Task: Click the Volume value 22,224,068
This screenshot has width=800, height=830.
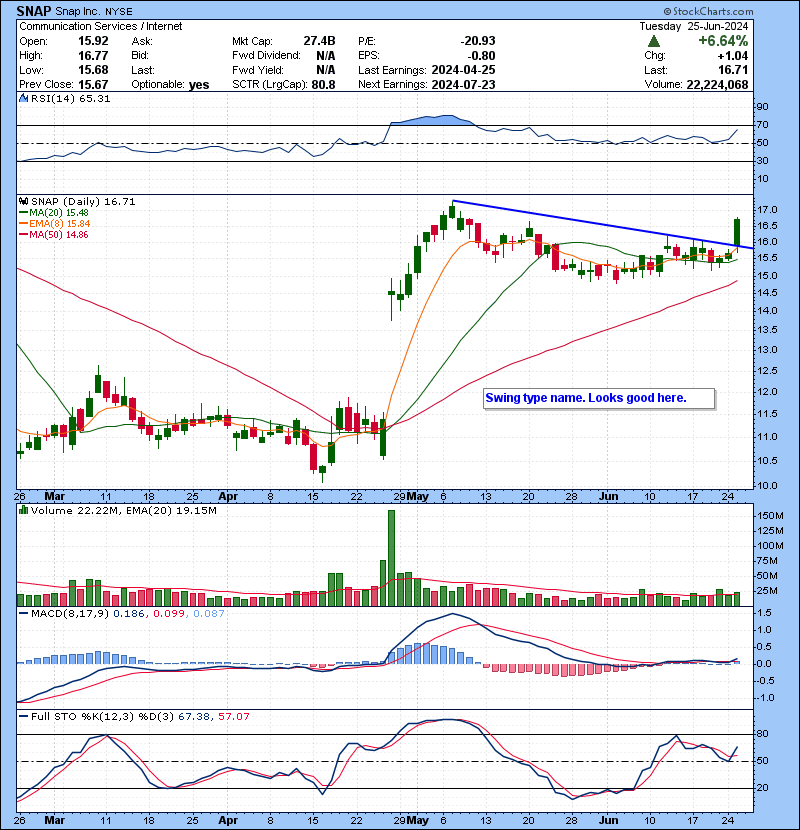Action: click(717, 85)
